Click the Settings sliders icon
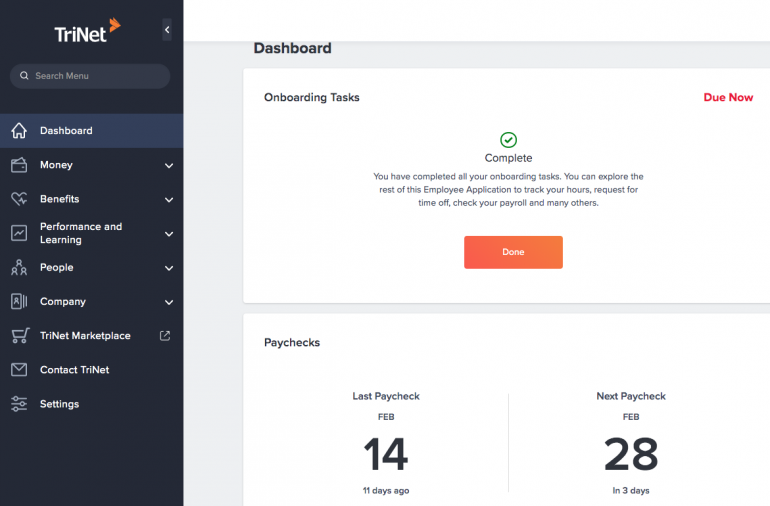 (x=19, y=404)
